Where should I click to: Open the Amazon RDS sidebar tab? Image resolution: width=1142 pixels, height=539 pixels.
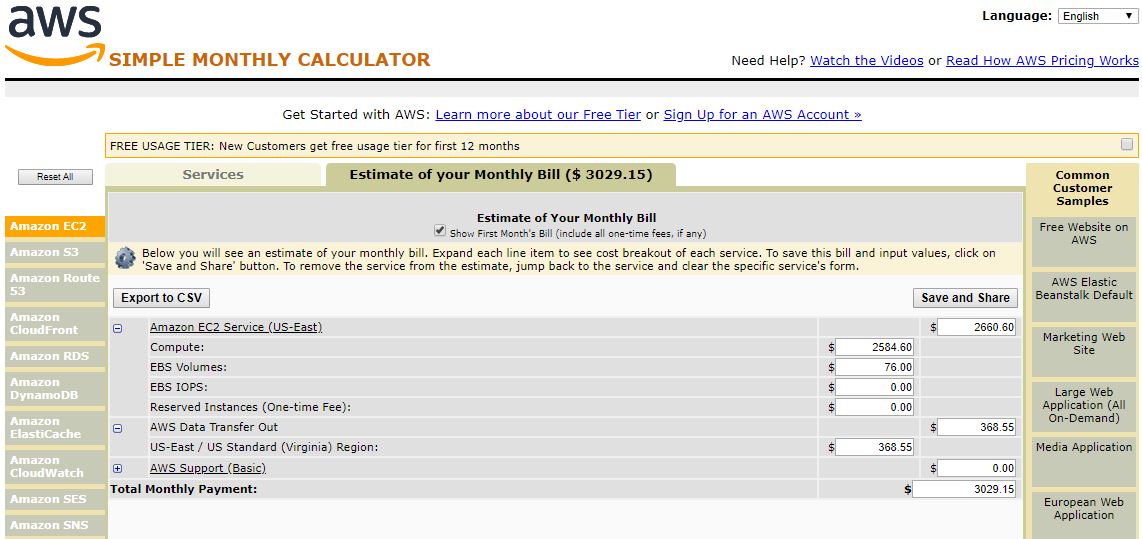point(55,356)
